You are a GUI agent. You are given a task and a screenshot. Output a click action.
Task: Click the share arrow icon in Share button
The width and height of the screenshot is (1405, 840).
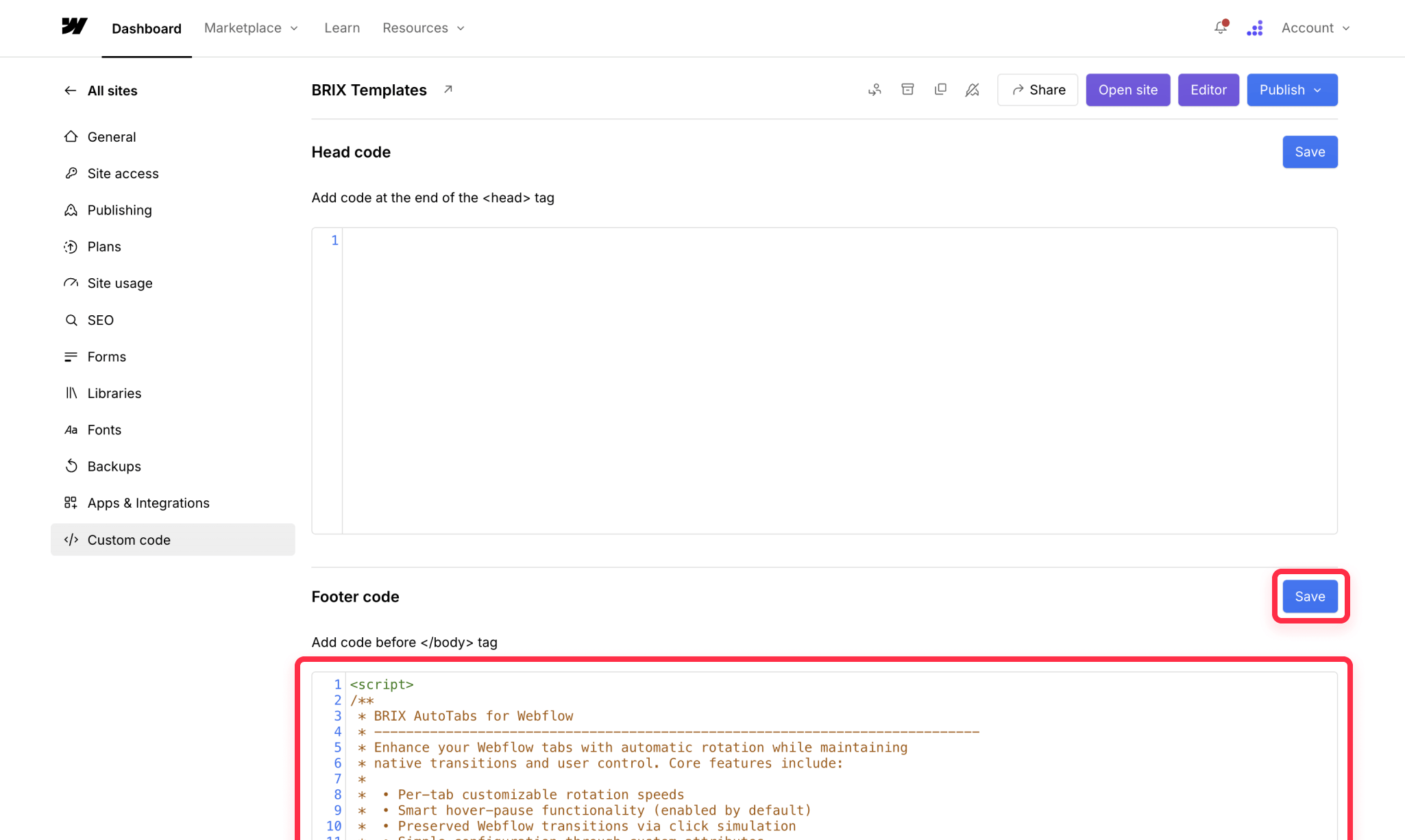[1018, 90]
